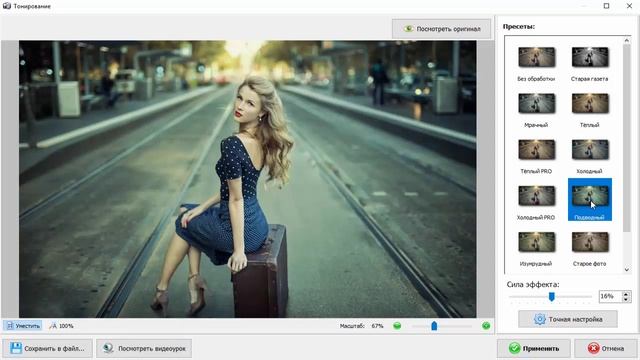Increase effect strength with up arrow
The width and height of the screenshot is (640, 360).
tap(626, 293)
